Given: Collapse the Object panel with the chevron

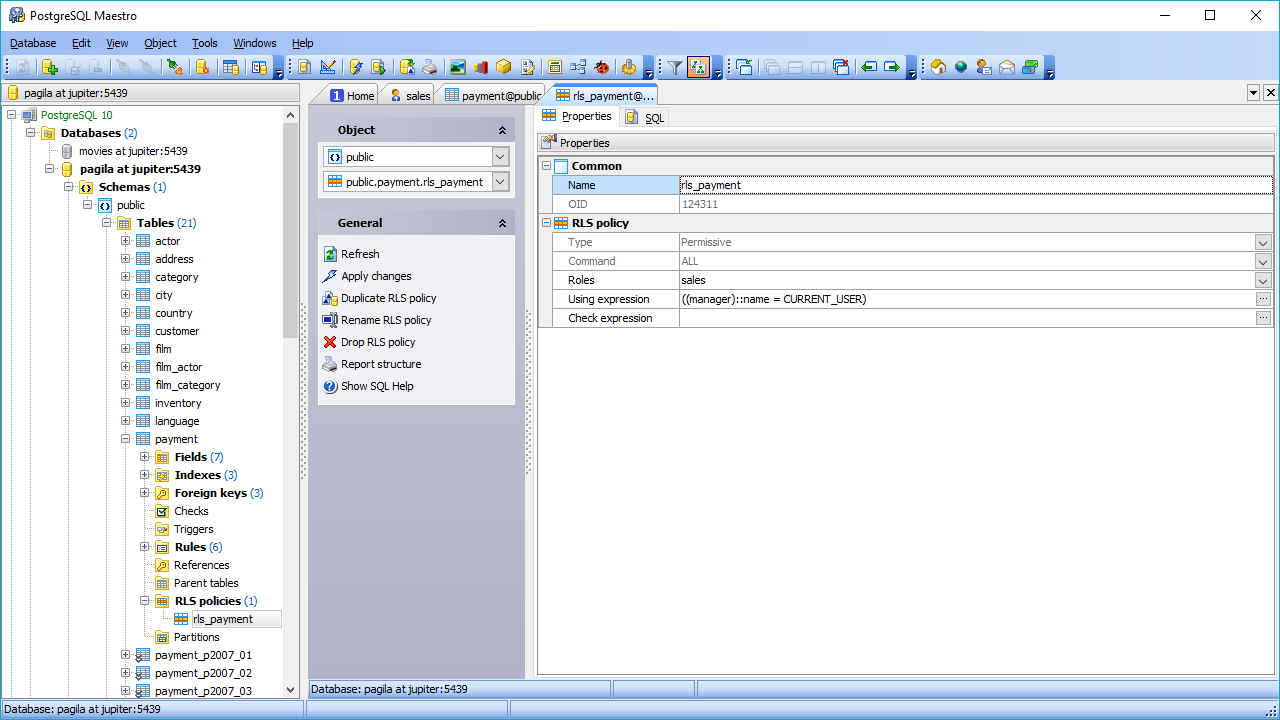Looking at the screenshot, I should (x=502, y=130).
